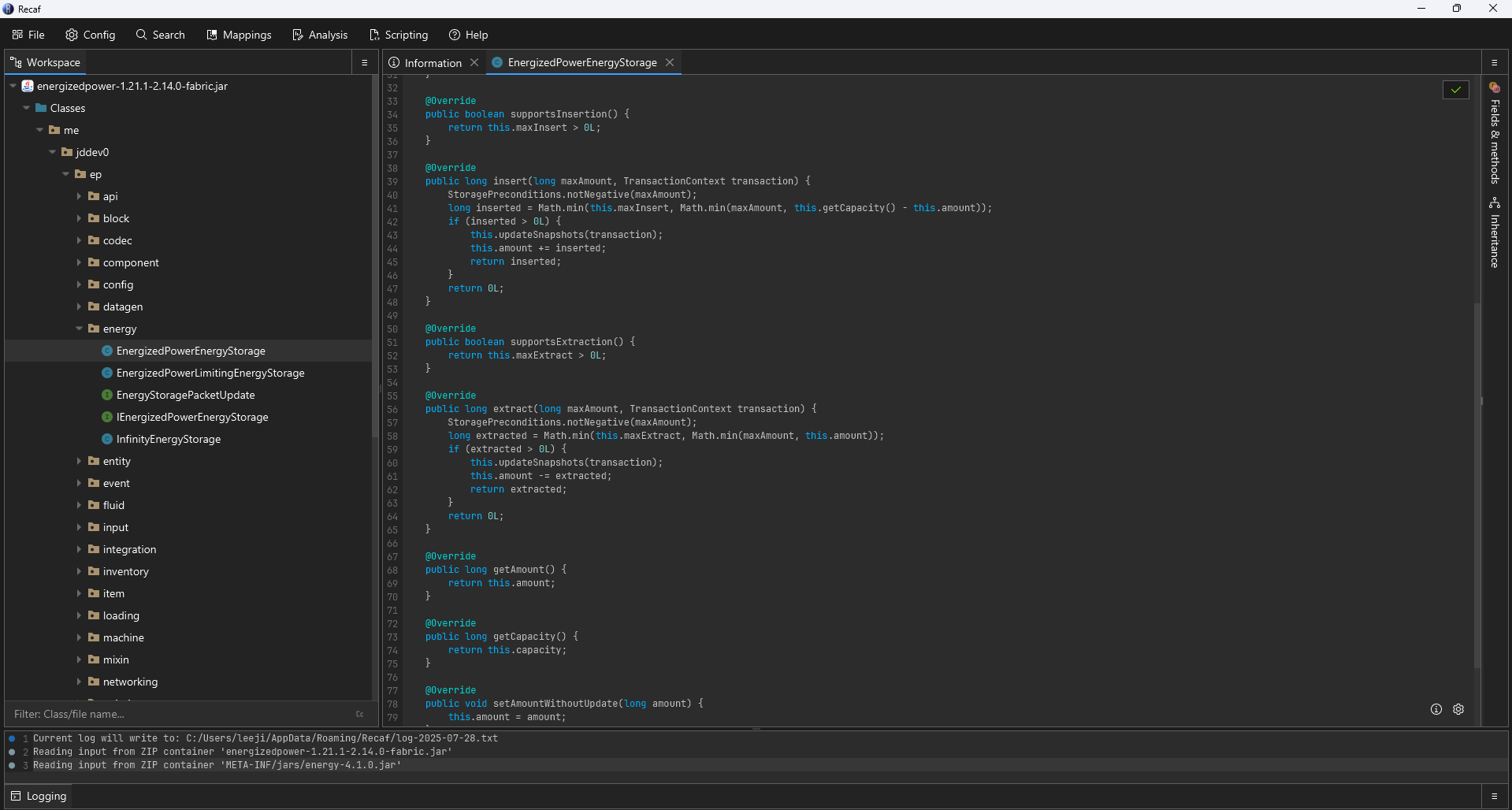Click the decompiler info icon
The image size is (1512, 810).
pyautogui.click(x=1436, y=709)
